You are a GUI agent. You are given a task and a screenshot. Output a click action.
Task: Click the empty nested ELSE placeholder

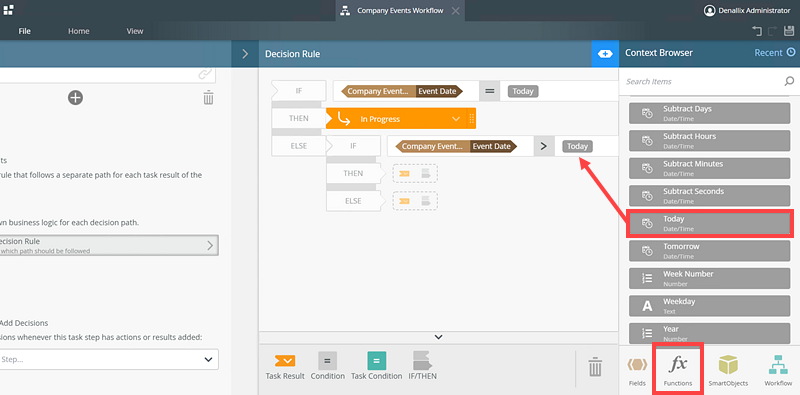pos(415,201)
